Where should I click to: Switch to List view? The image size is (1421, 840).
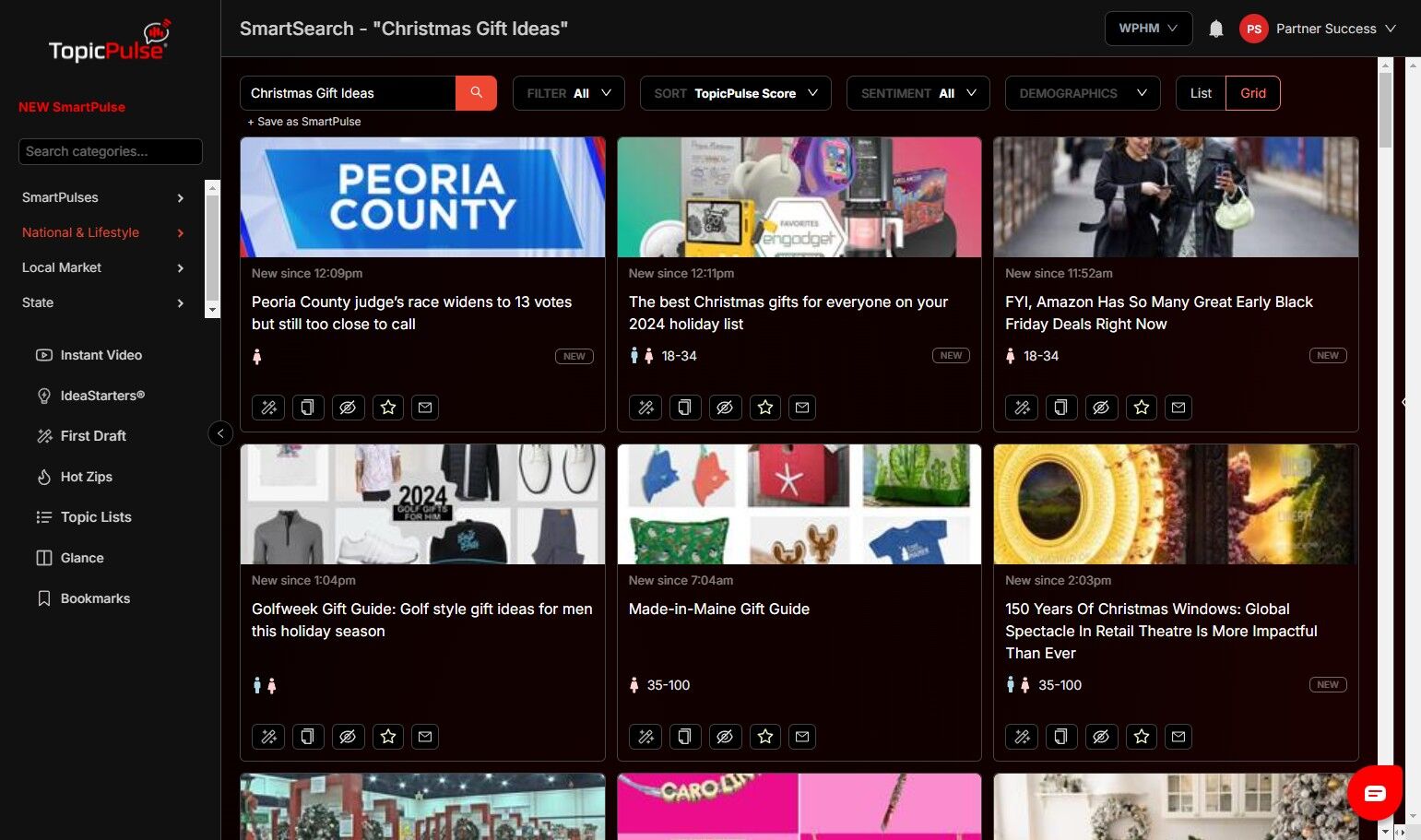click(1201, 93)
